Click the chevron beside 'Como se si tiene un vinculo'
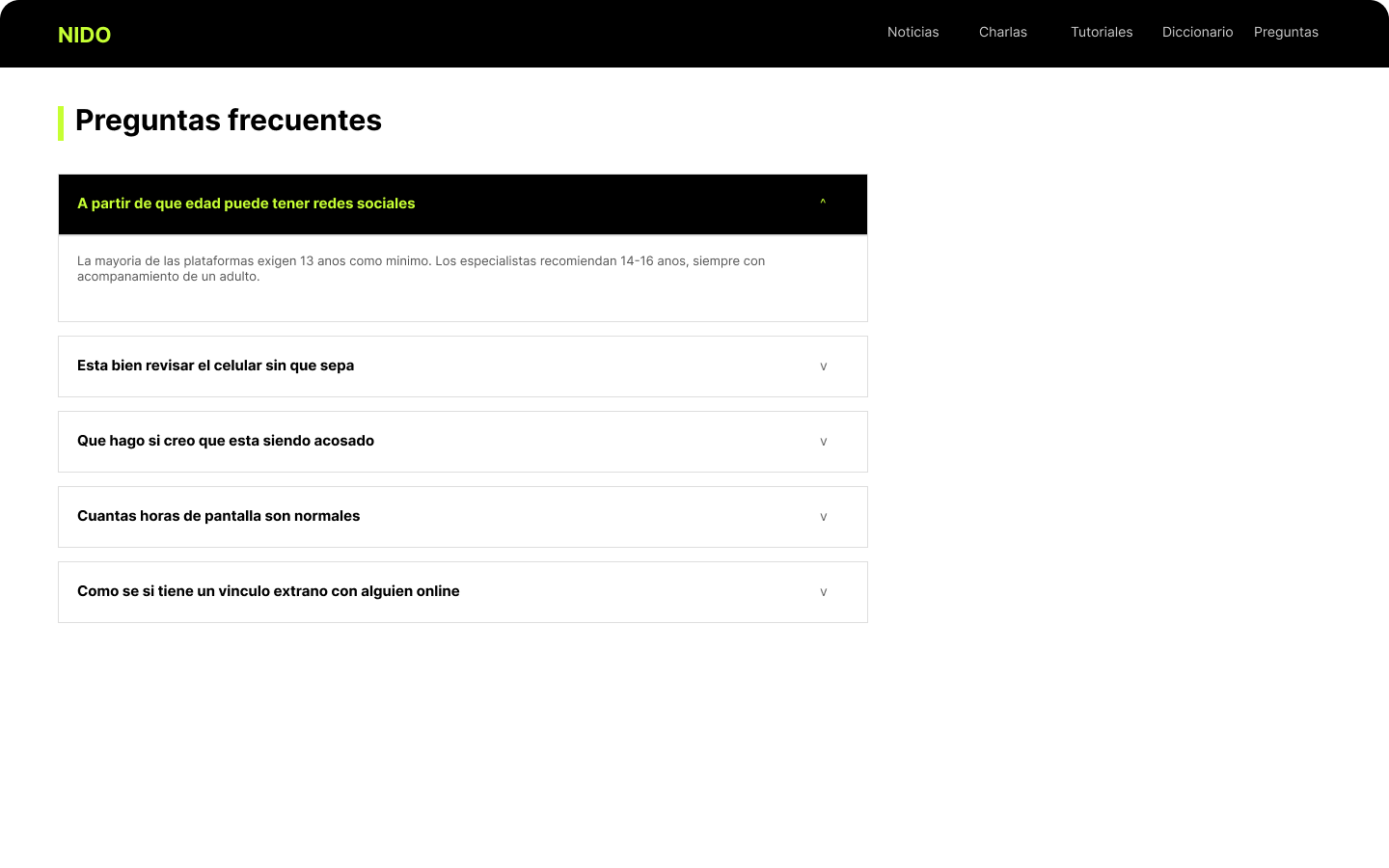Image resolution: width=1389 pixels, height=868 pixels. [x=823, y=592]
